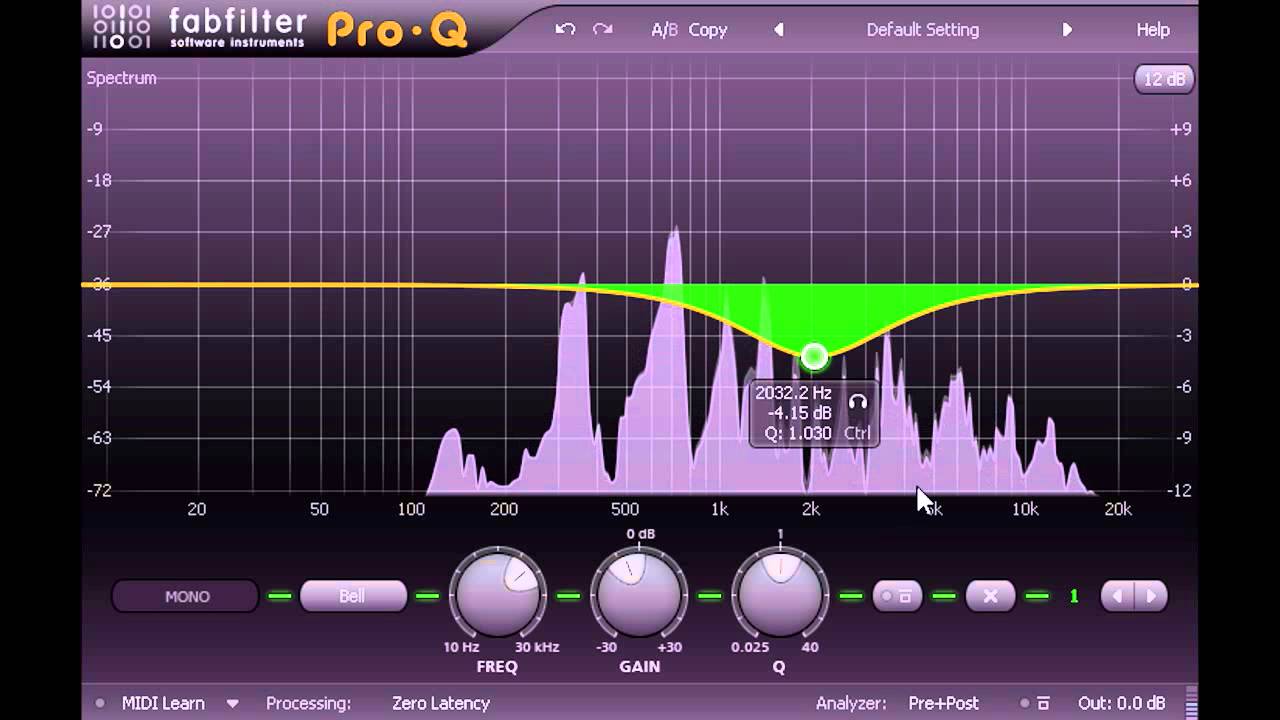Open the Default Setting preset menu
The height and width of the screenshot is (720, 1280).
click(x=923, y=30)
